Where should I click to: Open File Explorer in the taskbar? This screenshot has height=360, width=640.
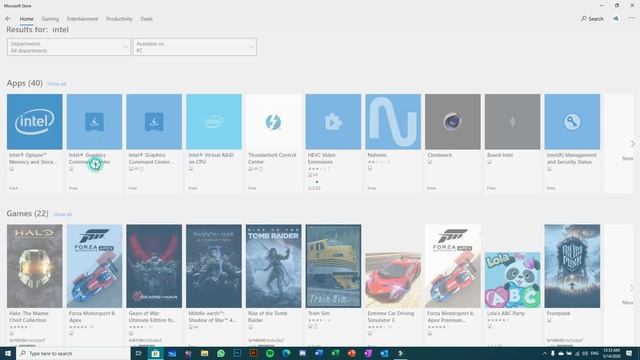(x=204, y=353)
